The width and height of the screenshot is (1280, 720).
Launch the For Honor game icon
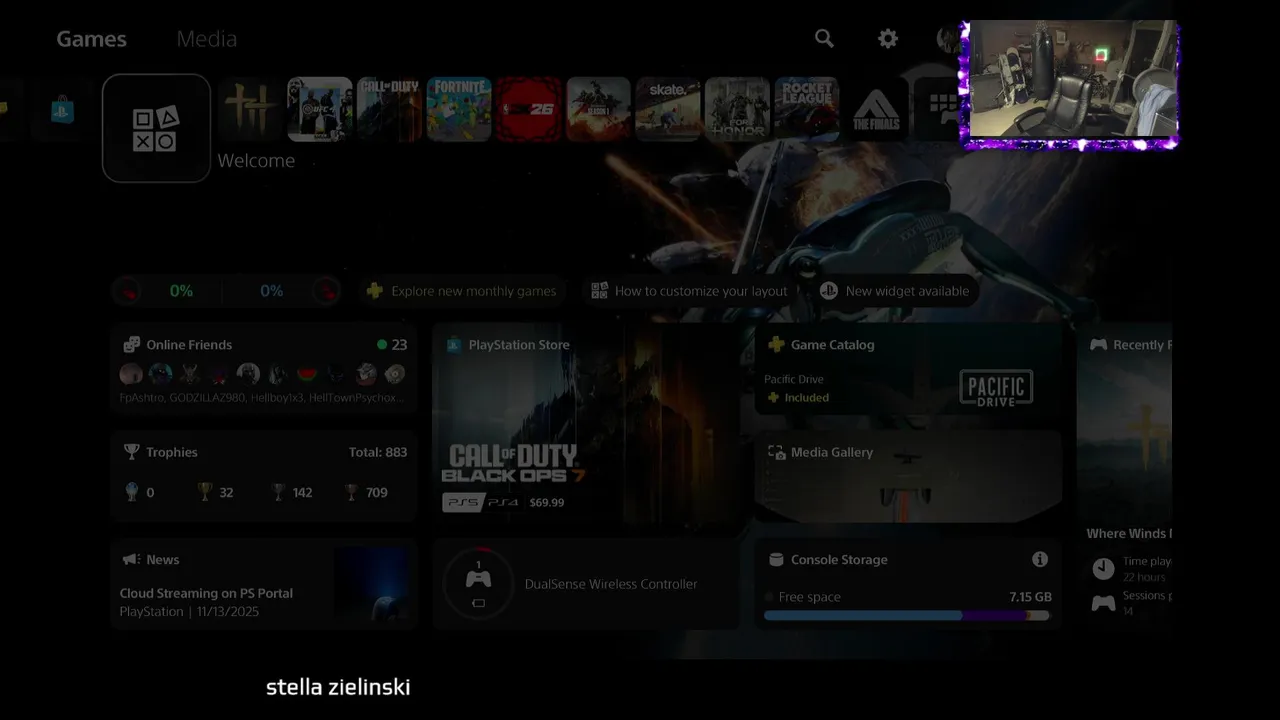(737, 109)
